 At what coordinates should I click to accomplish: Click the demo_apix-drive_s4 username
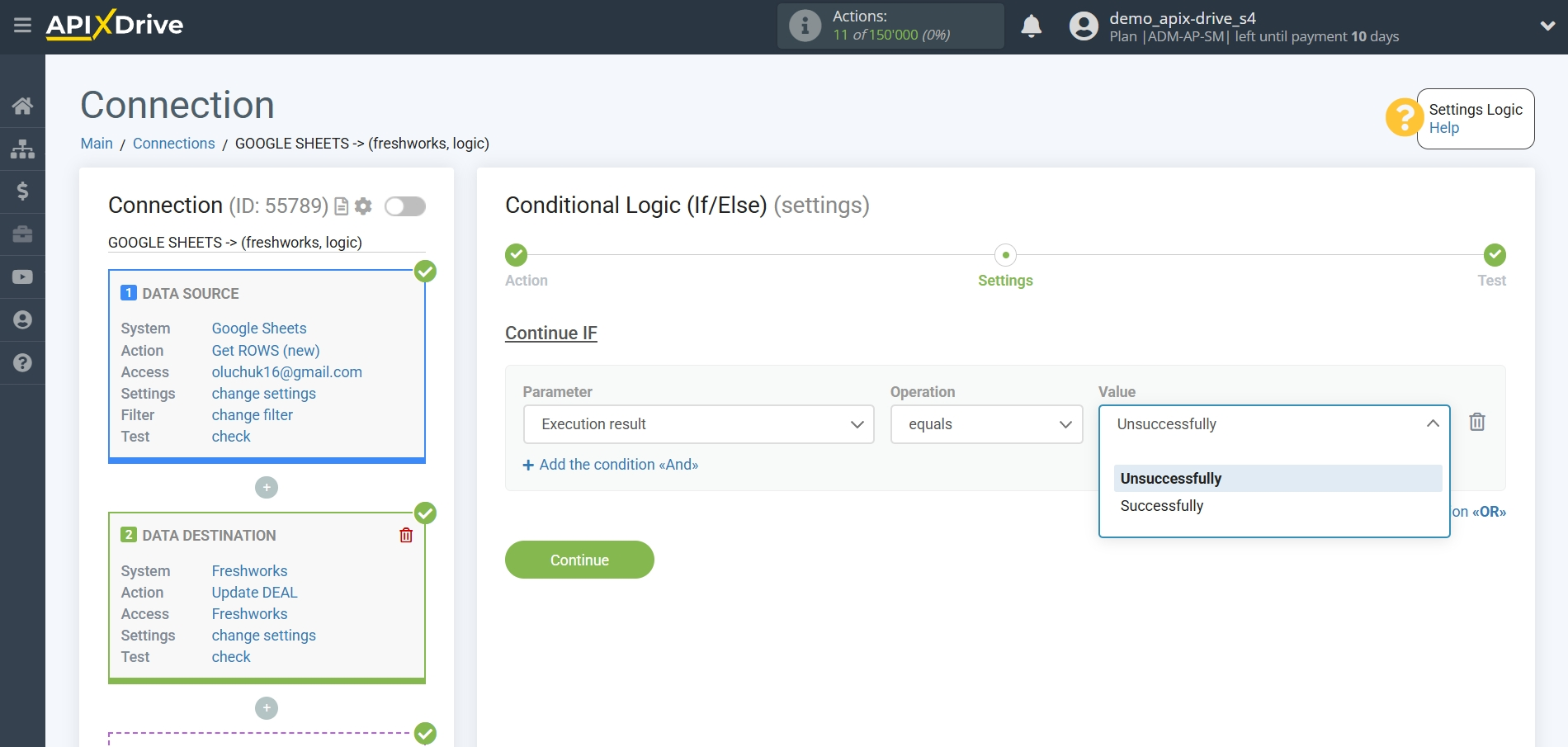[1183, 18]
